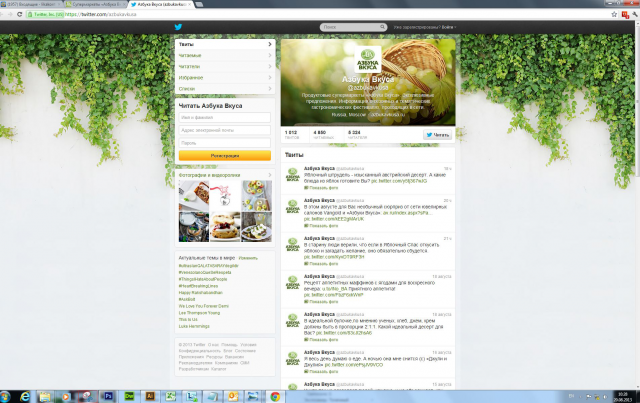Click Изменить link beside trending topics
This screenshot has width=640, height=403.
click(x=248, y=258)
